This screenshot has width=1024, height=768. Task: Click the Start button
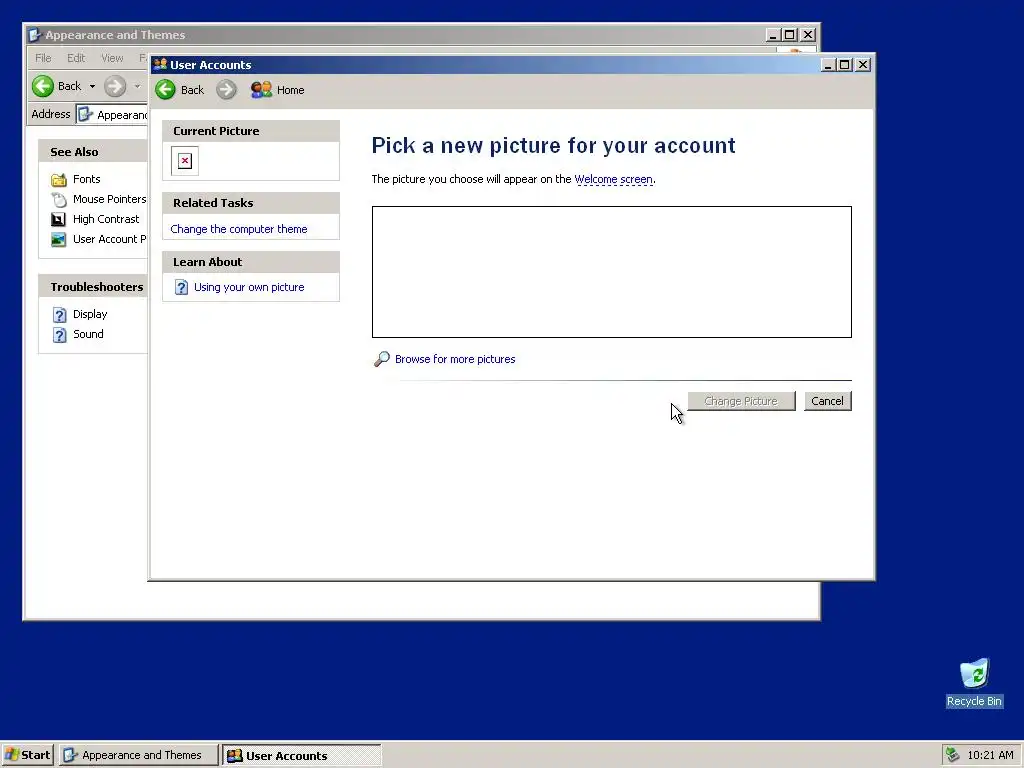[x=27, y=755]
